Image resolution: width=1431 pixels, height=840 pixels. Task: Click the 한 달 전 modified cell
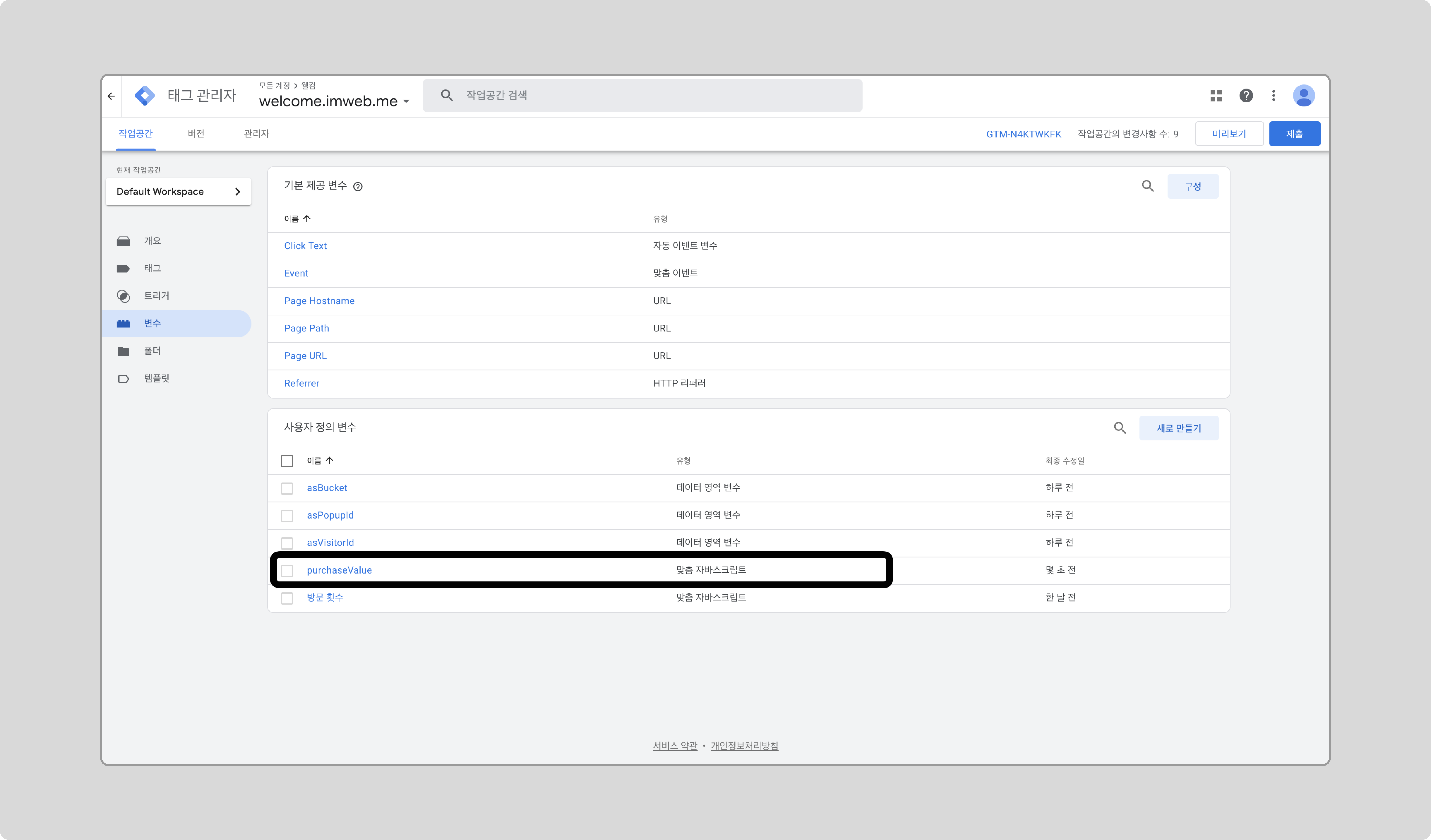tap(1060, 598)
